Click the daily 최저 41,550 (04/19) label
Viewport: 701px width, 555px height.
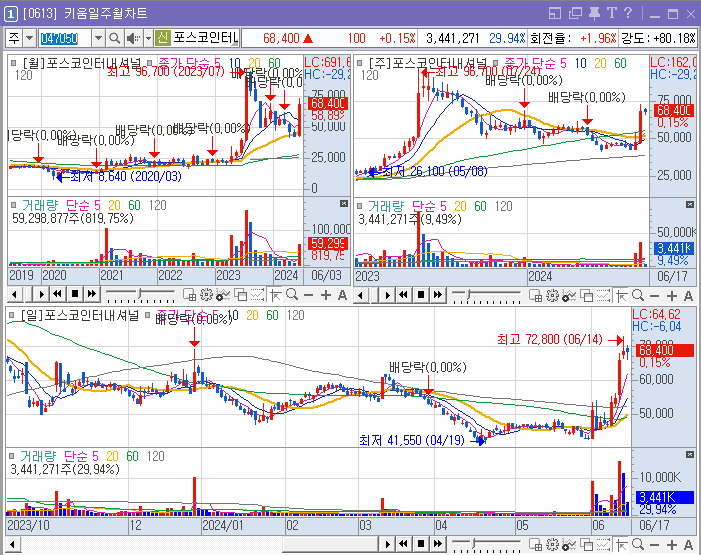412,440
